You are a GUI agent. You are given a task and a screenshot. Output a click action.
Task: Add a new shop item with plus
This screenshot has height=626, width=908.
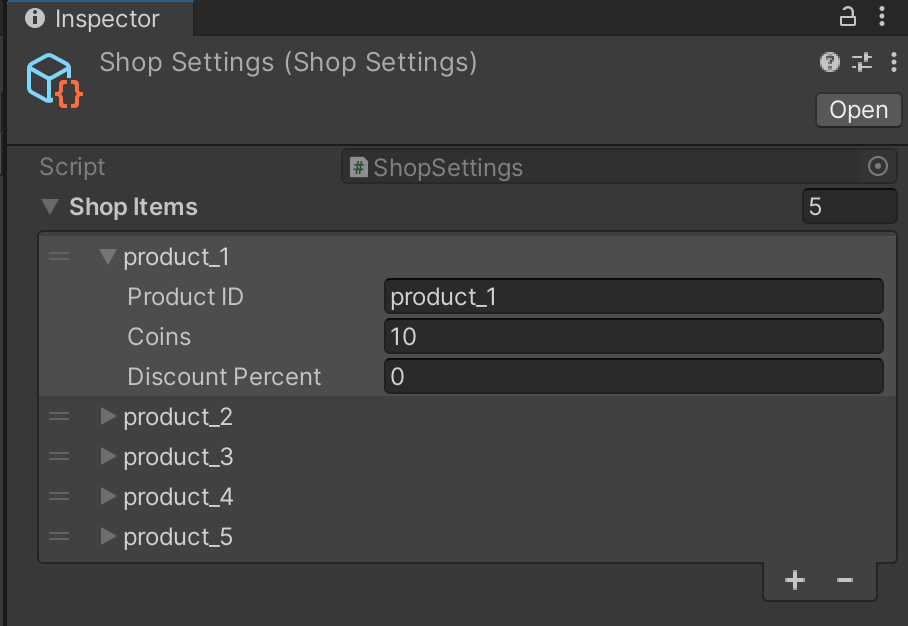pyautogui.click(x=795, y=581)
